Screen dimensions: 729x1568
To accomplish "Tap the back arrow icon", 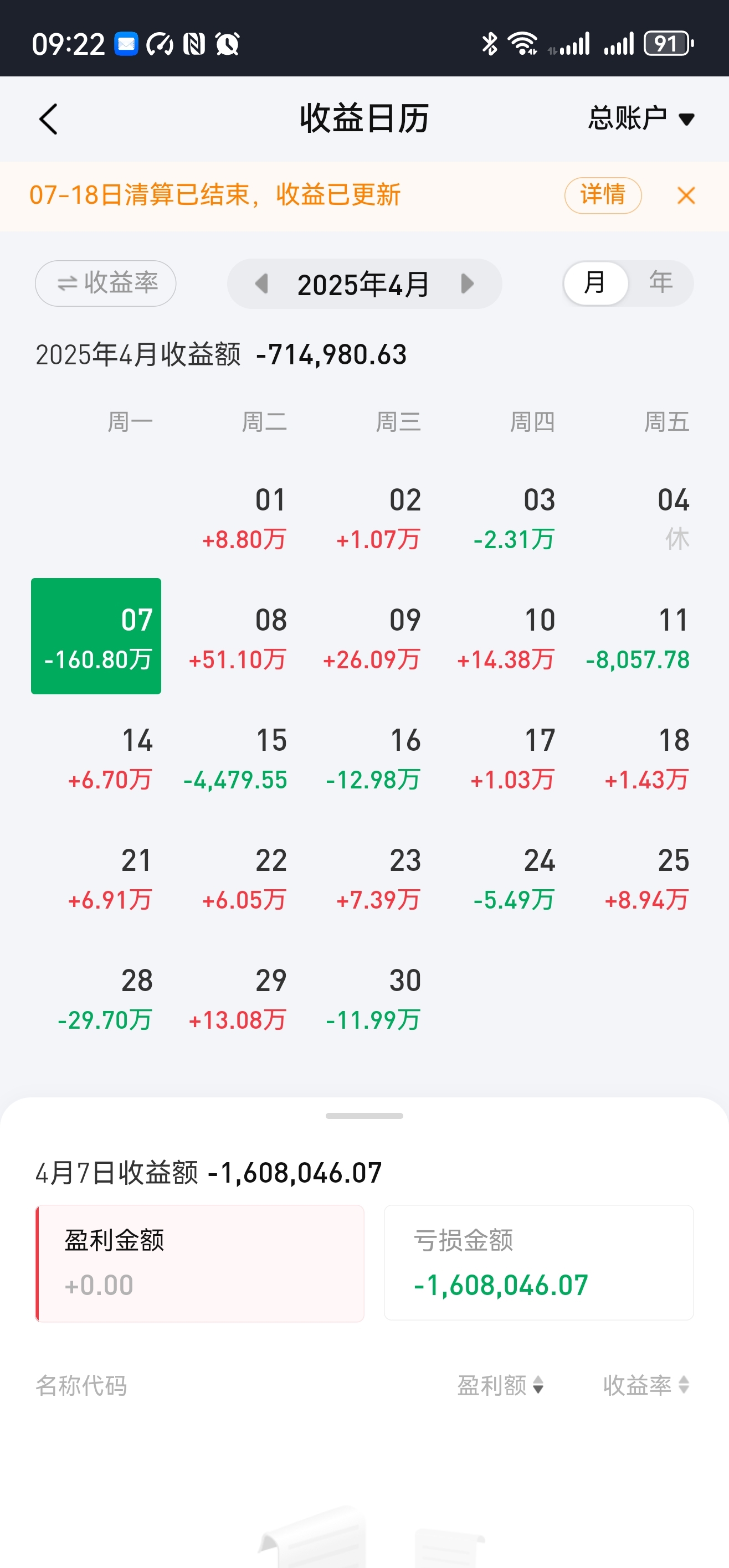I will (49, 118).
